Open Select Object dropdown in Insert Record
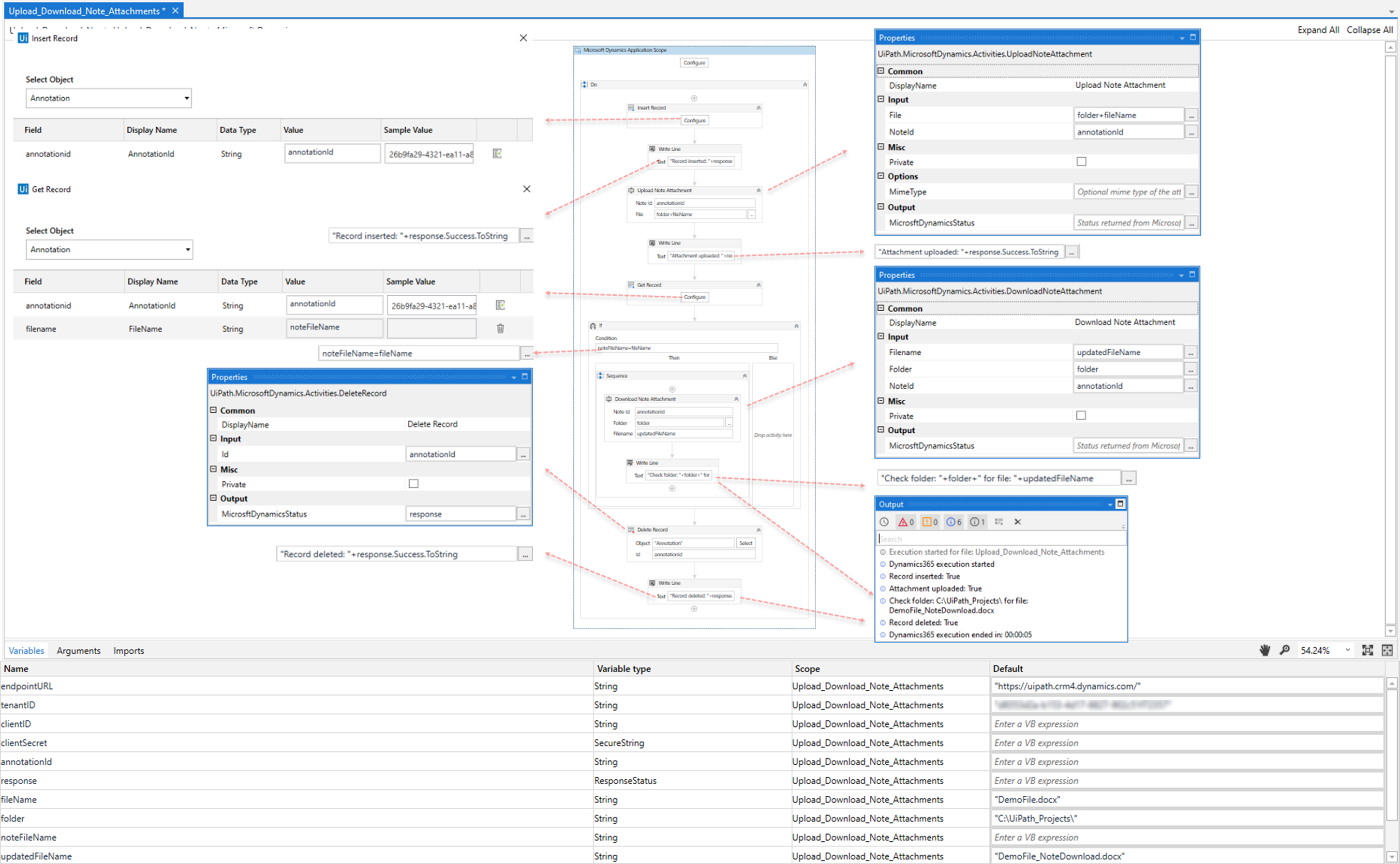Screen dimensions: 1400x864 click(x=108, y=98)
